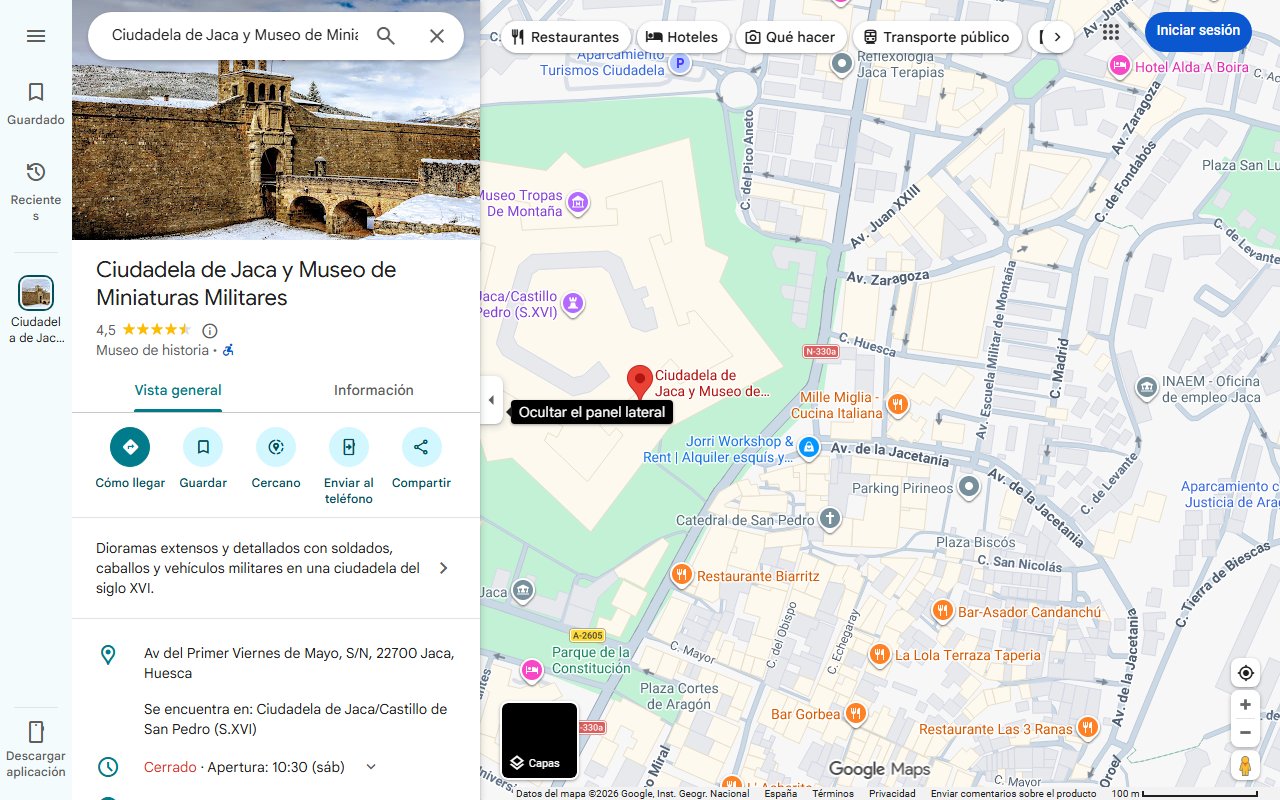This screenshot has height=800, width=1280.
Task: Open the main hamburger menu
Action: pyautogui.click(x=36, y=36)
